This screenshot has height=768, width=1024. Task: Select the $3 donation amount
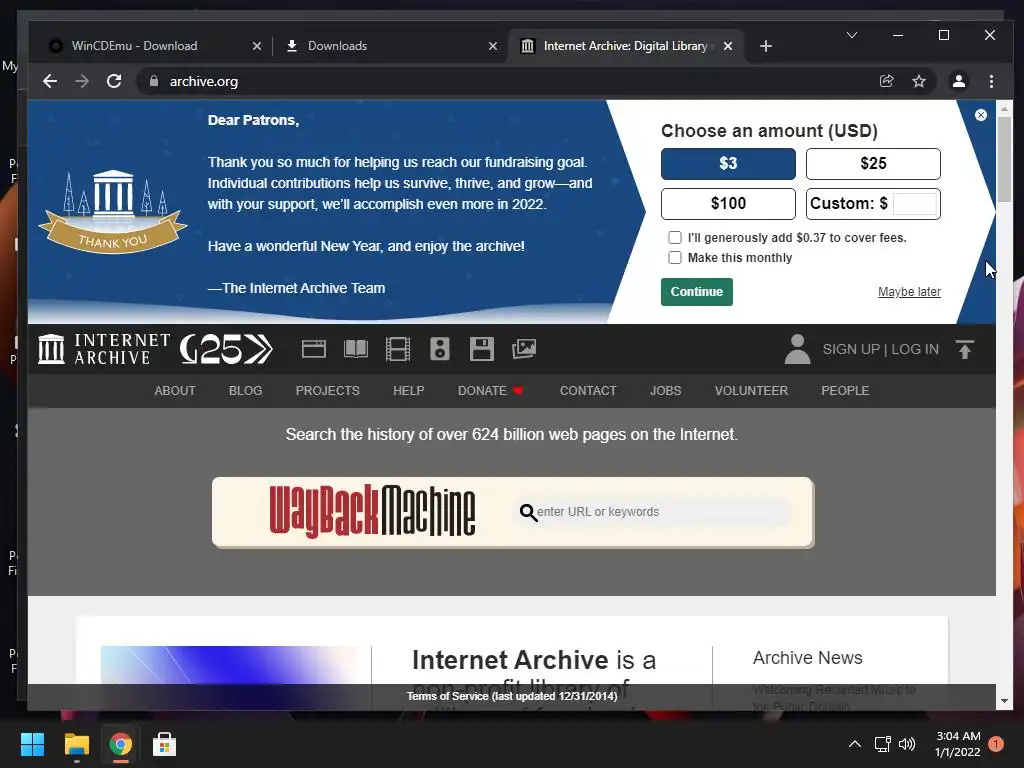click(x=728, y=163)
